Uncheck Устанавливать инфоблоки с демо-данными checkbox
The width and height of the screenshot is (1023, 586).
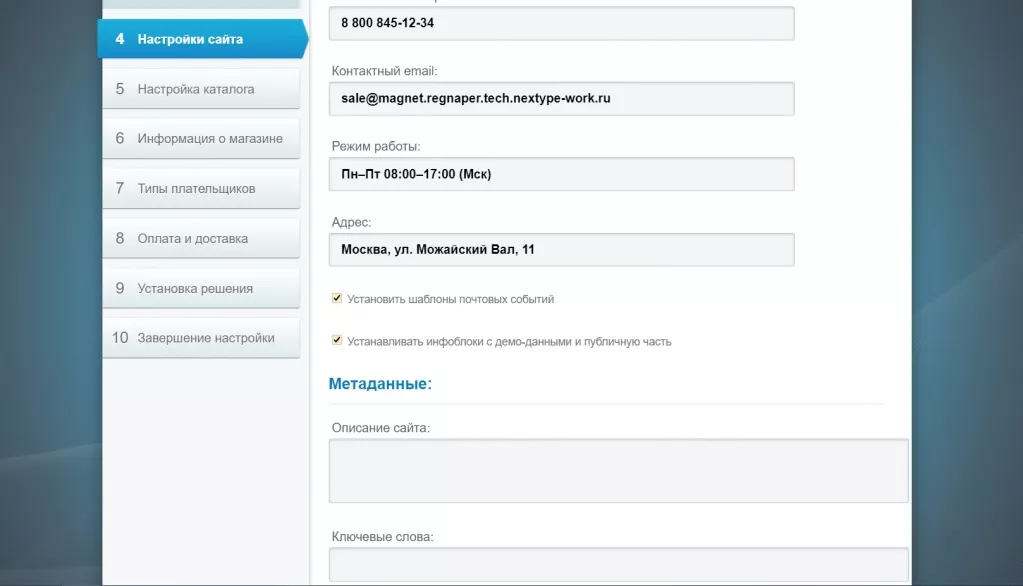pos(337,340)
